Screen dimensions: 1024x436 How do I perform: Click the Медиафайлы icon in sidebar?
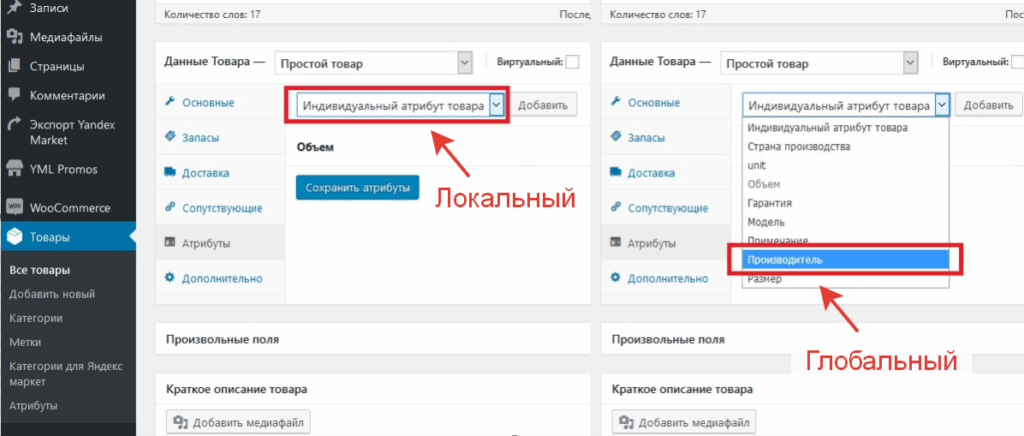click(15, 38)
